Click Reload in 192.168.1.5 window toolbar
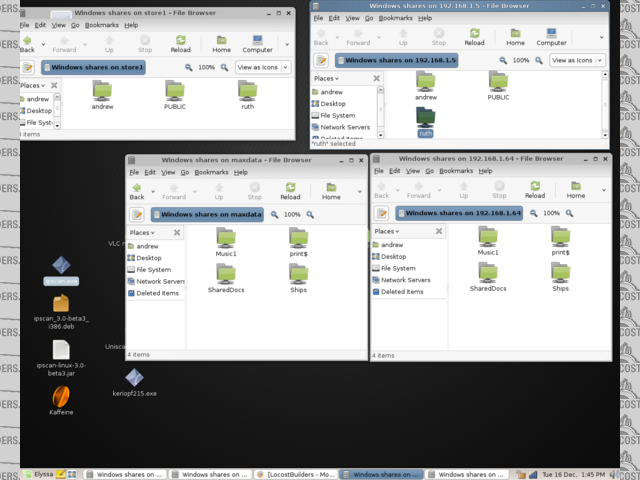The image size is (640, 480). [474, 37]
